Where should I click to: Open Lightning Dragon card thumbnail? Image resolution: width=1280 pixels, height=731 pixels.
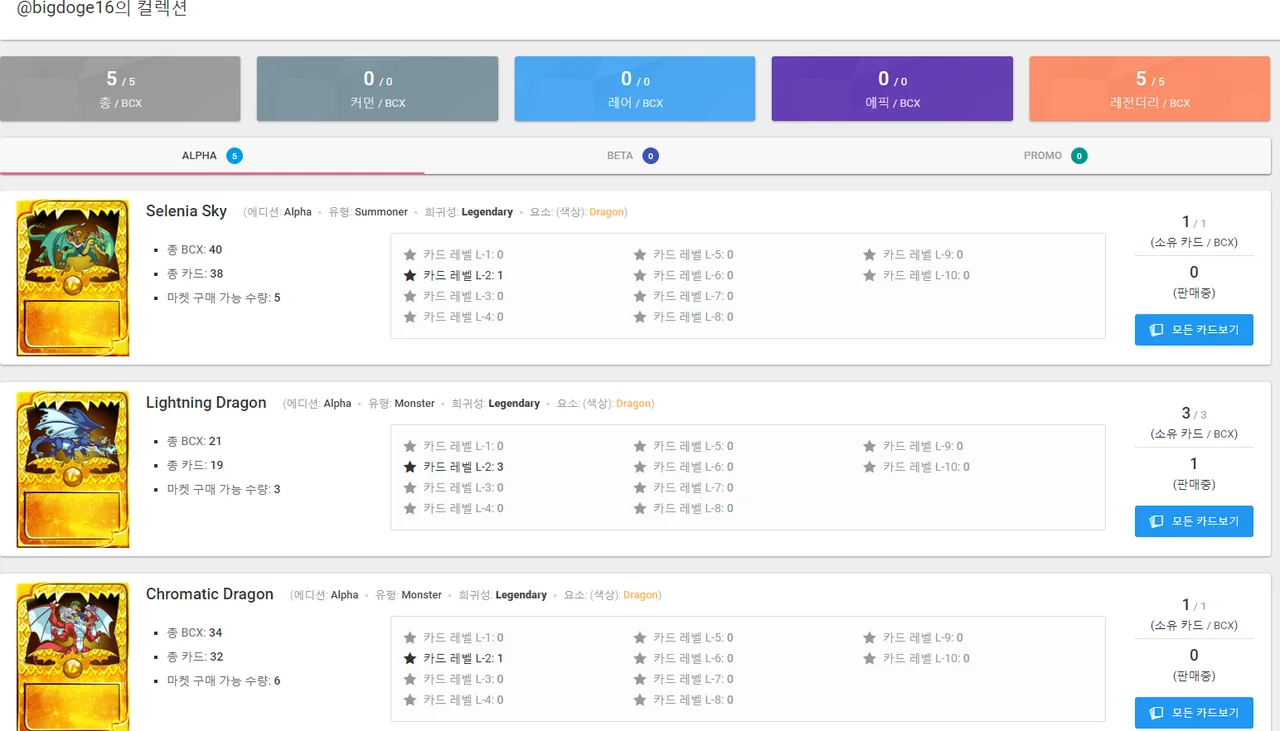coord(73,469)
